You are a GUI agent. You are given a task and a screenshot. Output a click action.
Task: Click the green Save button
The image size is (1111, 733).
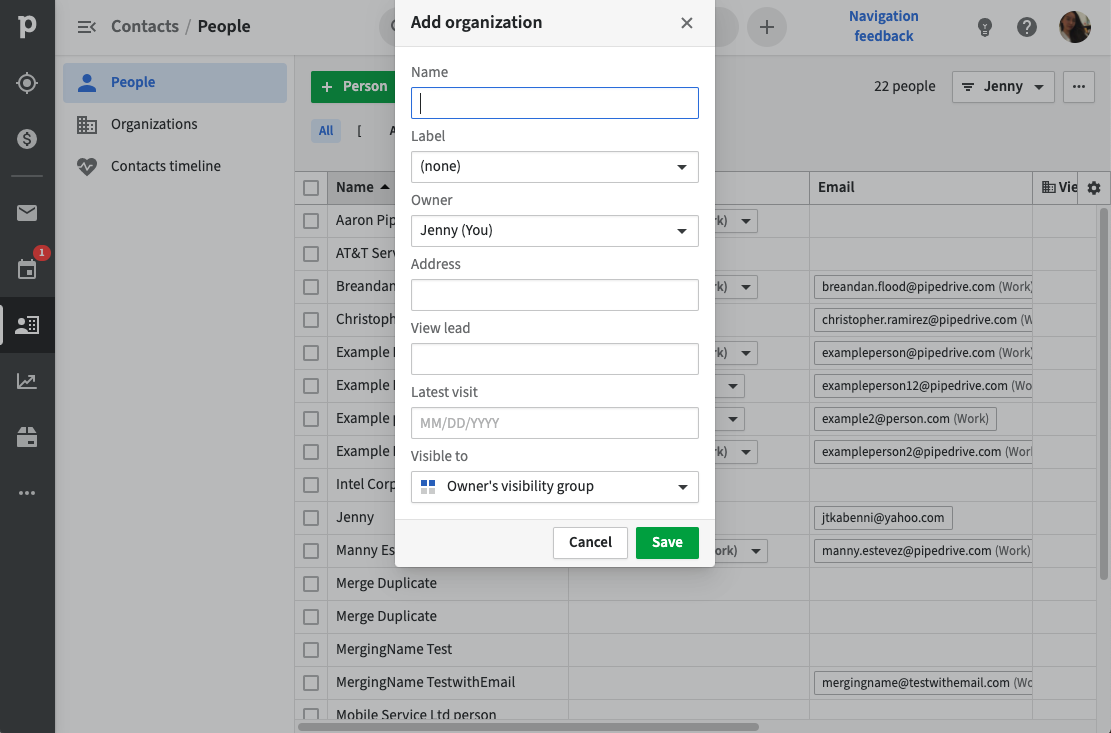[x=667, y=542]
